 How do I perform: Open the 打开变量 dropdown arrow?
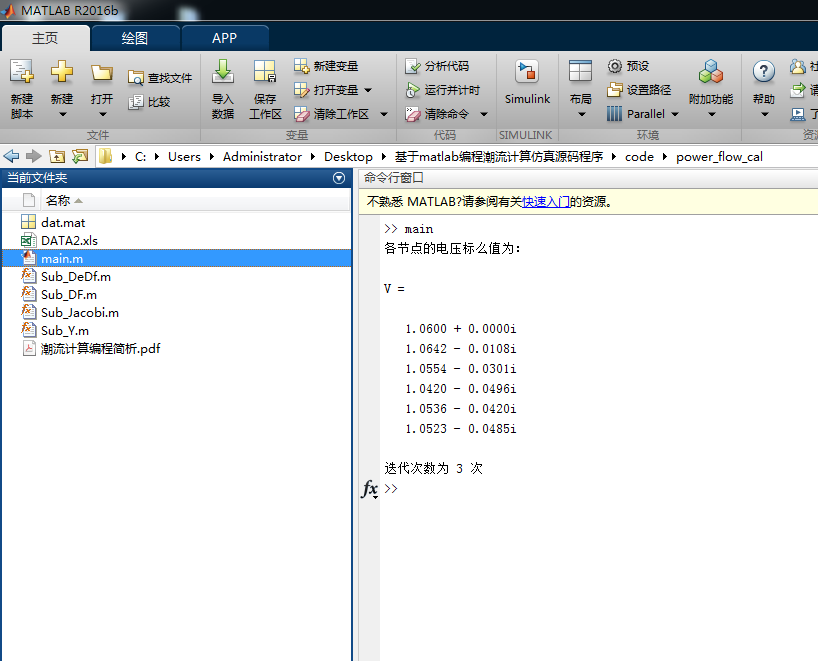pos(368,90)
